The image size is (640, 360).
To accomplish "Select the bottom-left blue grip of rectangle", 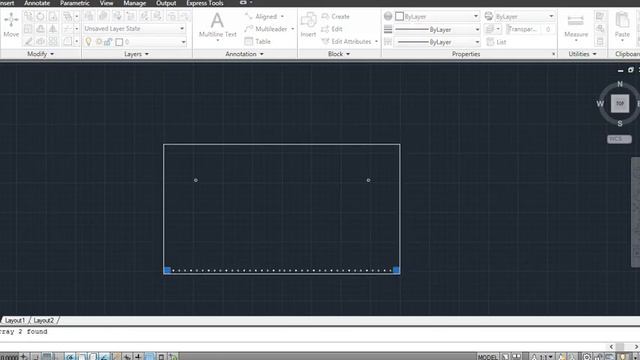I will 167,270.
